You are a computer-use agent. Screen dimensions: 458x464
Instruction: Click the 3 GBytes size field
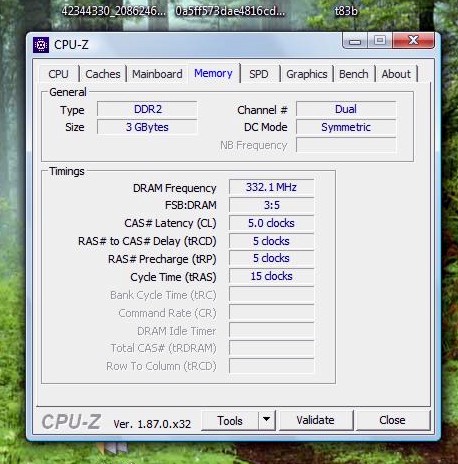(147, 127)
